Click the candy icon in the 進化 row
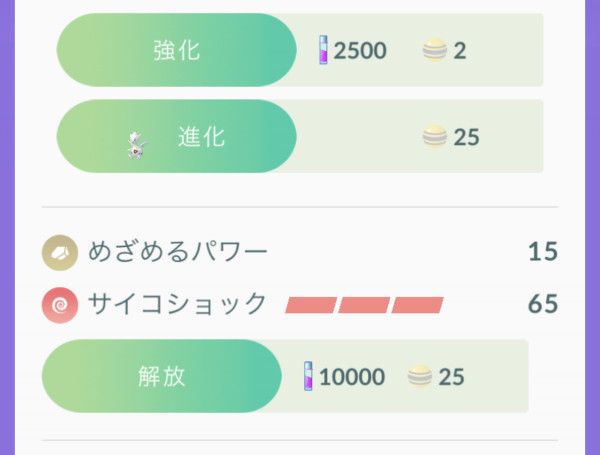This screenshot has width=600, height=455. tap(434, 136)
